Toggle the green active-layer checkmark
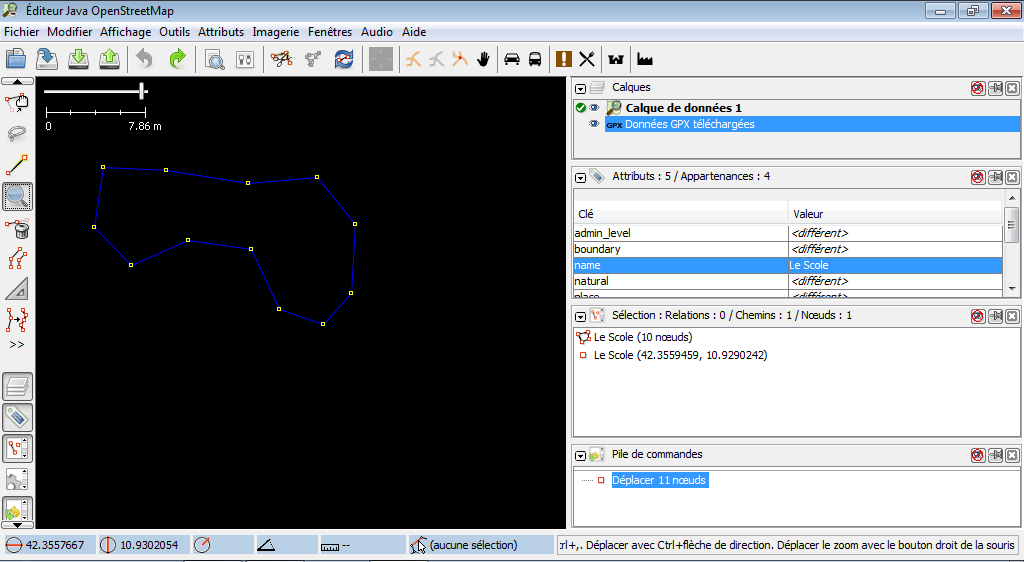This screenshot has height=562, width=1024. (x=580, y=108)
